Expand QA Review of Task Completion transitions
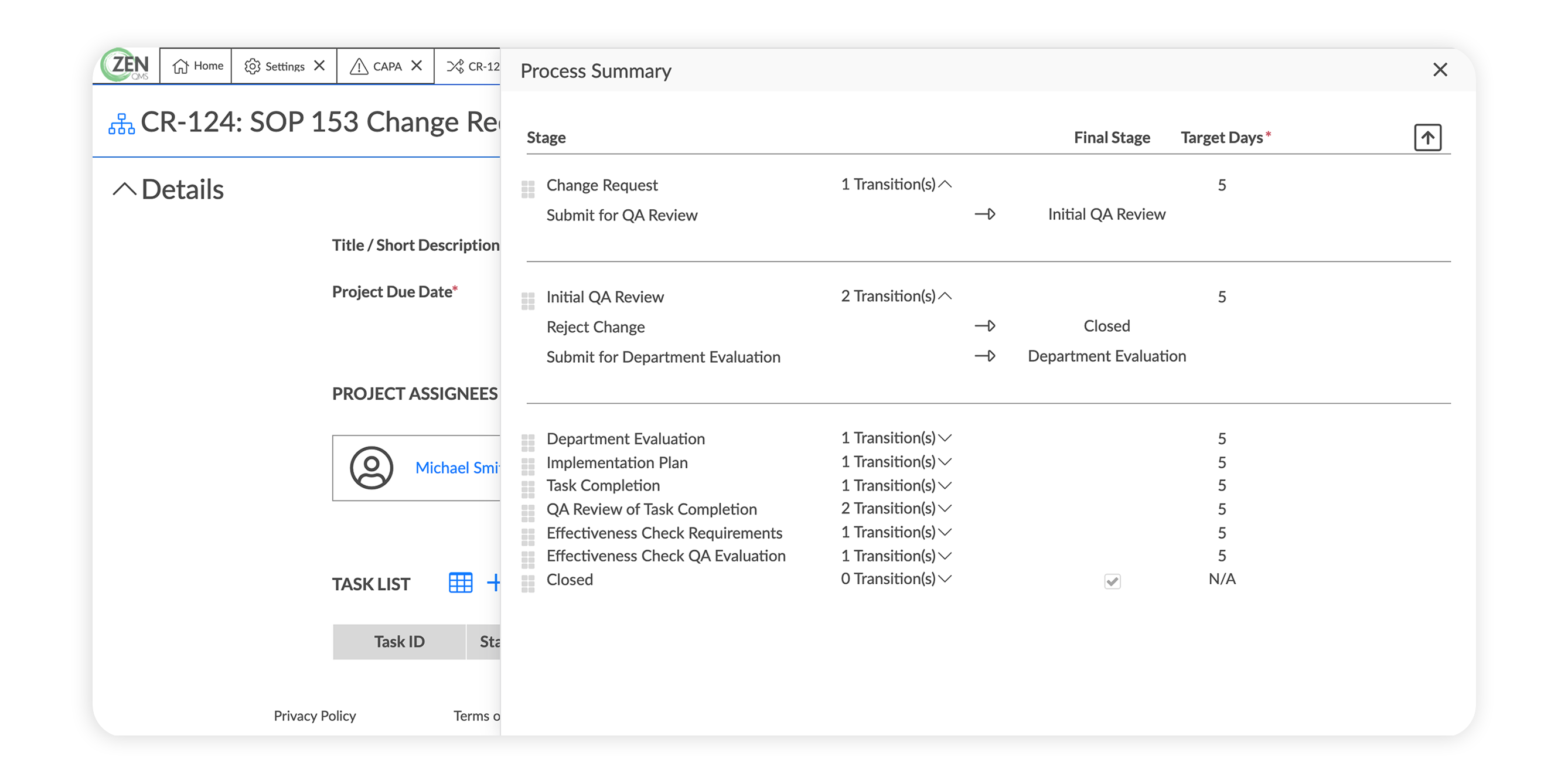This screenshot has width=1568, height=783. click(x=945, y=508)
